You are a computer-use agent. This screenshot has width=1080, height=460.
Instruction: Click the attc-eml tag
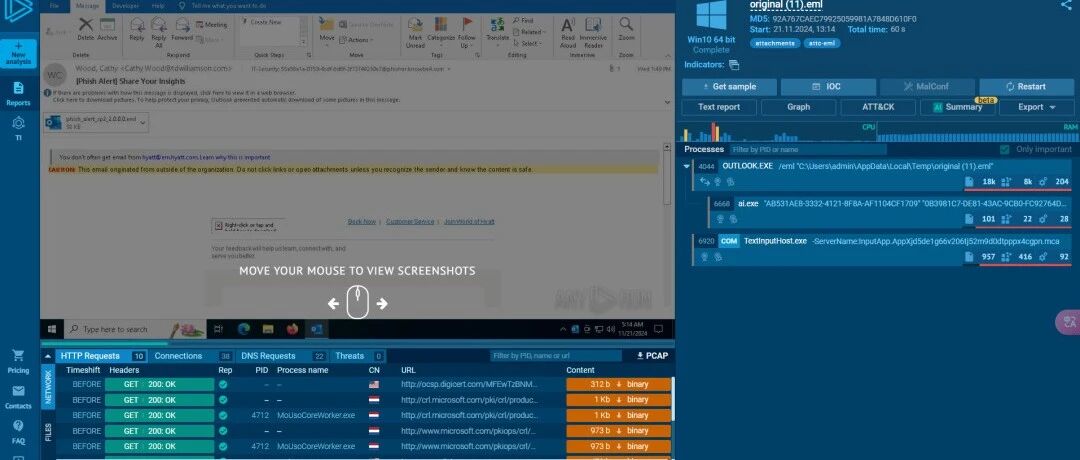point(824,43)
